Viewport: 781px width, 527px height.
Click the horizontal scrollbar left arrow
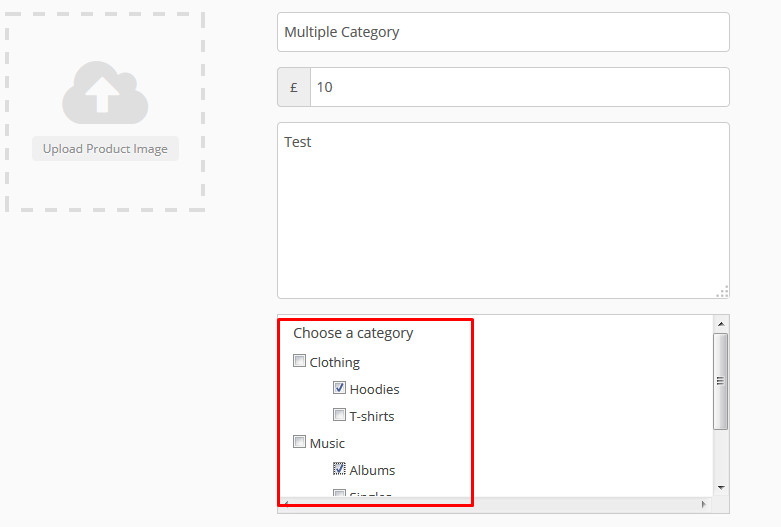tap(285, 504)
